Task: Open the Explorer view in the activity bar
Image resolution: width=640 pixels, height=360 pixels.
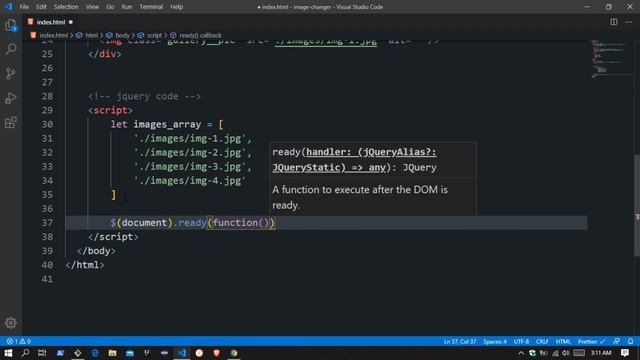Action: tap(11, 25)
